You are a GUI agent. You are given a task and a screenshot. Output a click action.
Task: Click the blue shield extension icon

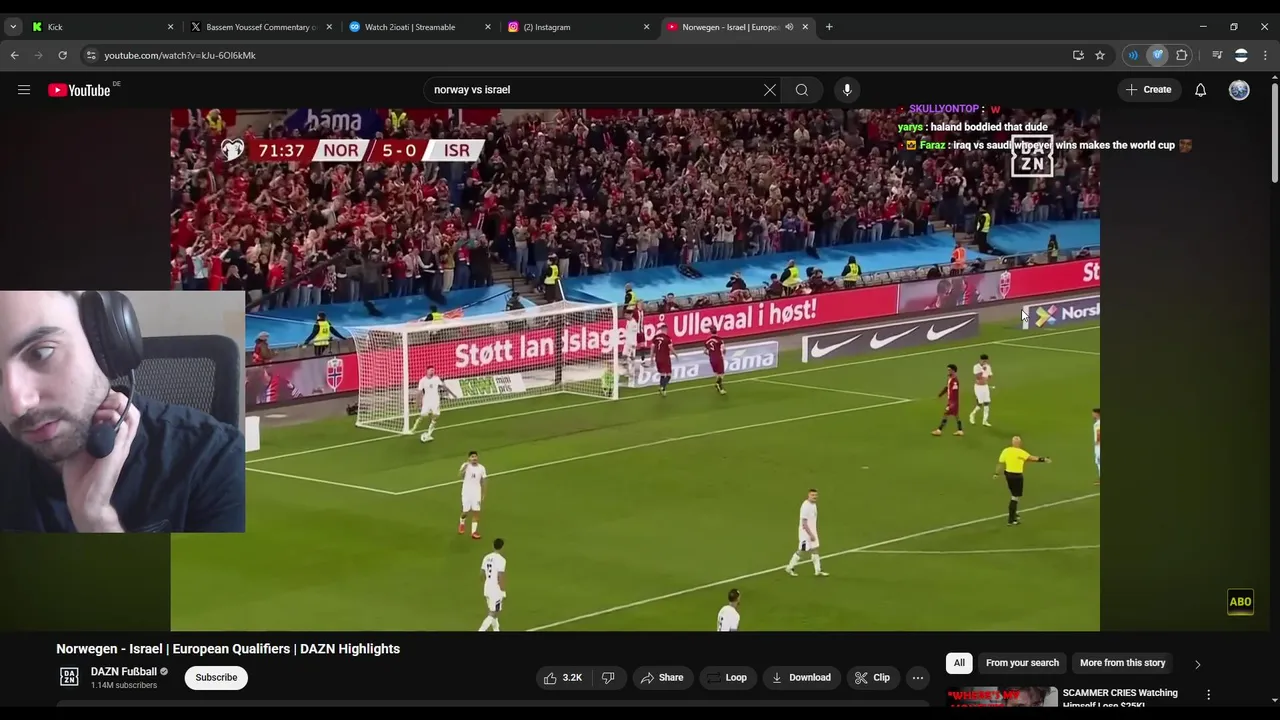1158,55
